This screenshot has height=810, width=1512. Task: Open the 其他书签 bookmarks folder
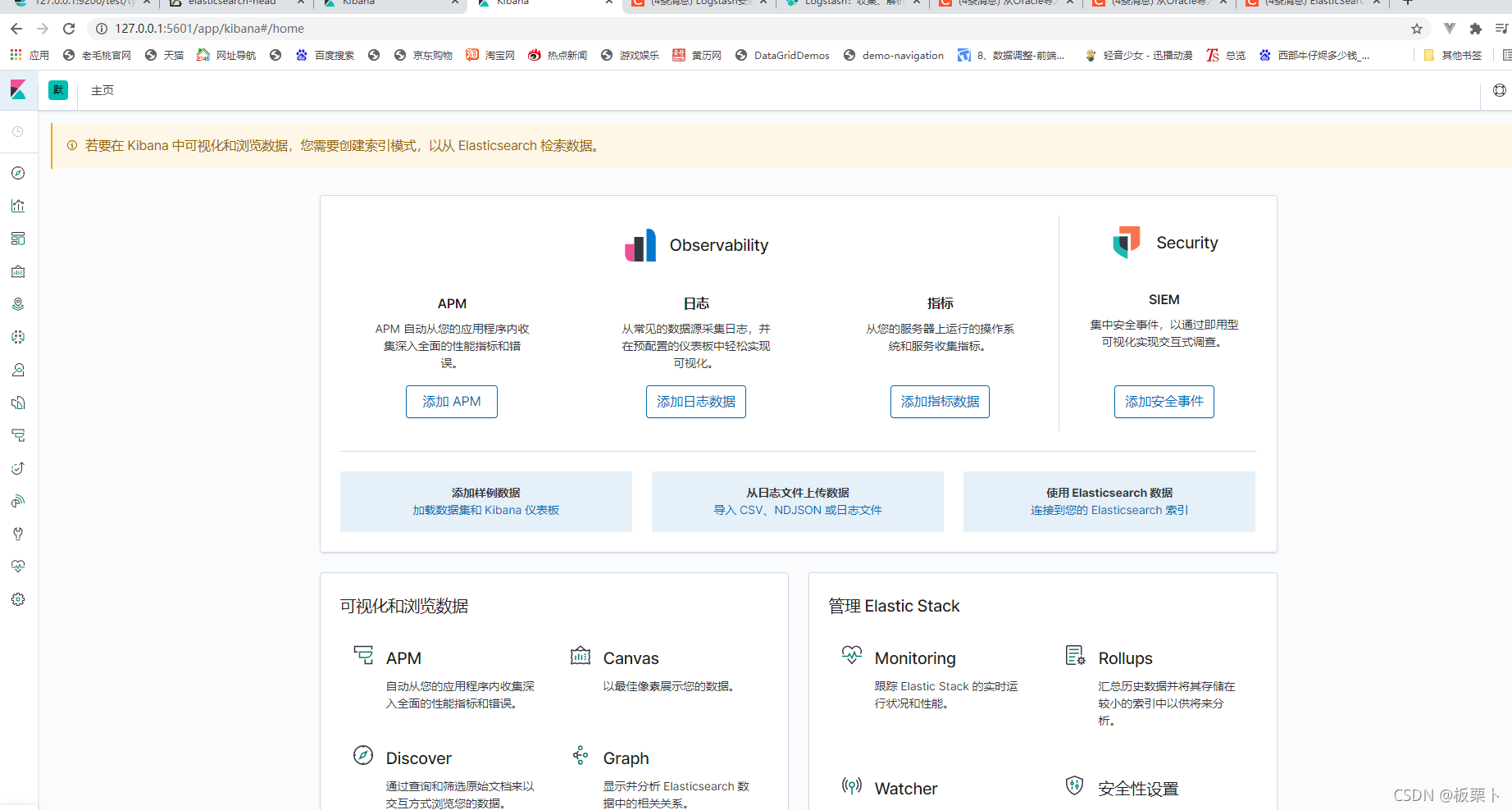pyautogui.click(x=1453, y=55)
